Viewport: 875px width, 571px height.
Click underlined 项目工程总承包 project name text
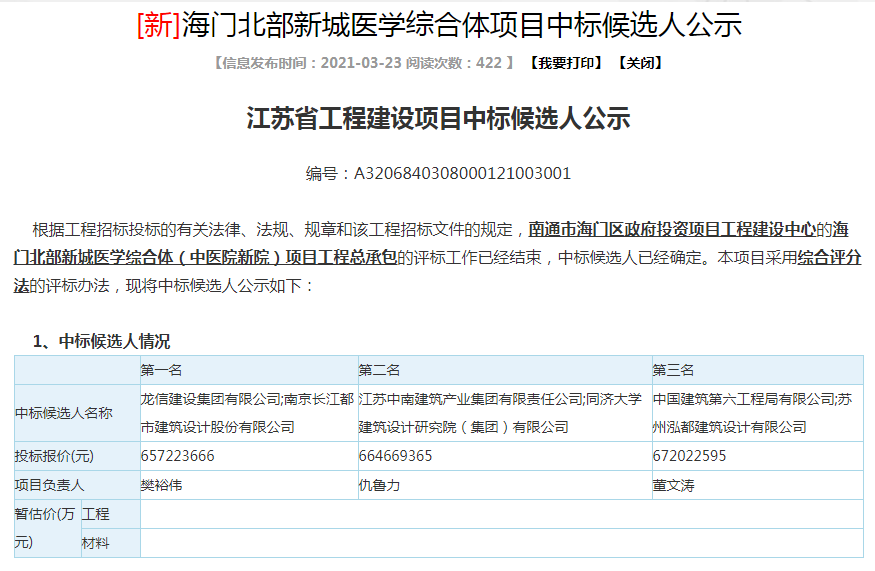[341, 257]
